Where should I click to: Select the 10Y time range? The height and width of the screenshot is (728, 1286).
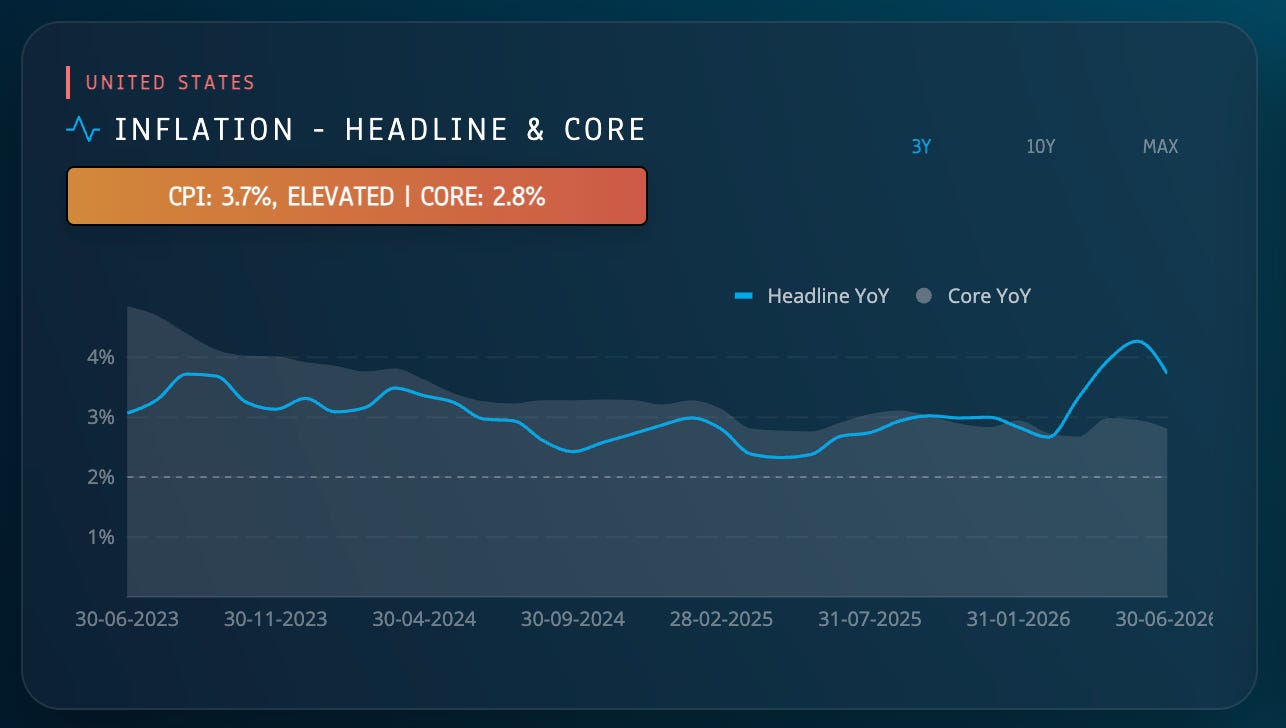(1041, 147)
